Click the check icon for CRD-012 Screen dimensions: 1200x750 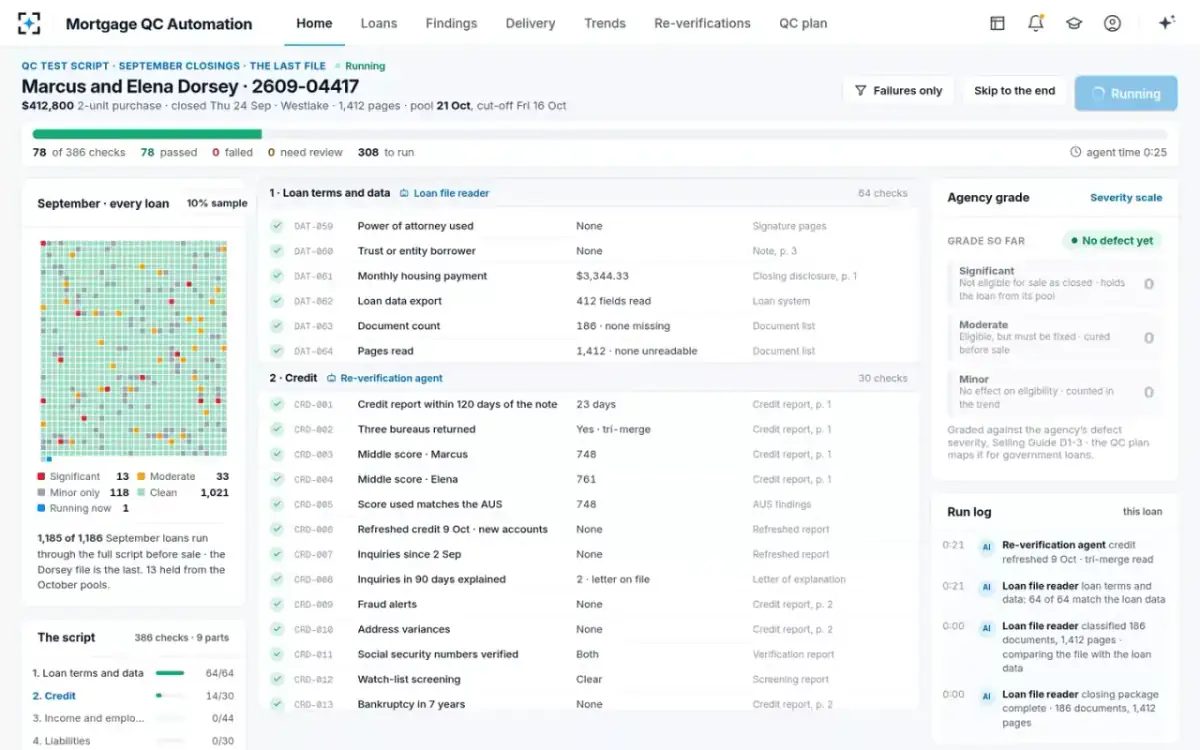click(277, 679)
